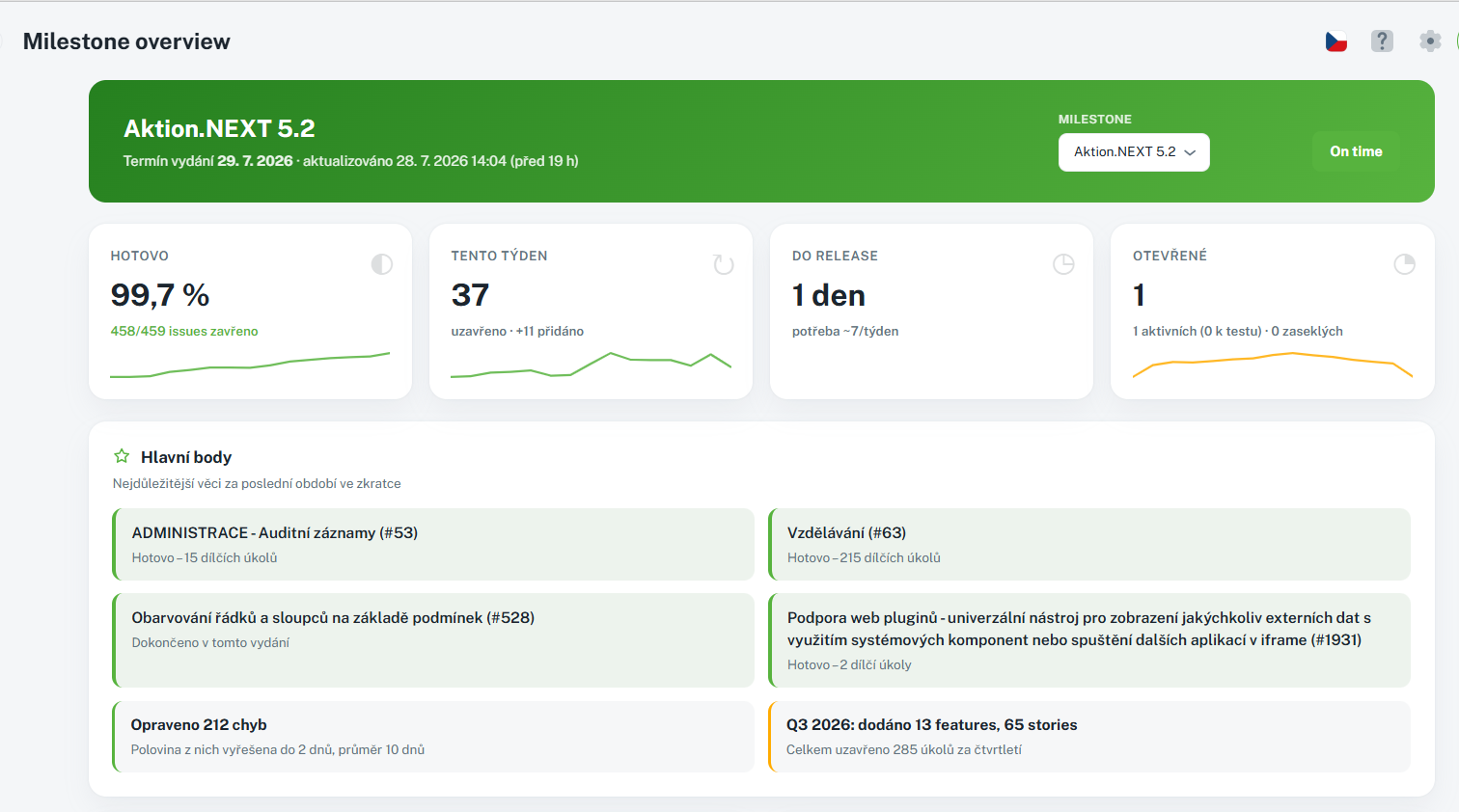Click Polovina z nich vyřešena text
This screenshot has width=1459, height=812.
[278, 749]
